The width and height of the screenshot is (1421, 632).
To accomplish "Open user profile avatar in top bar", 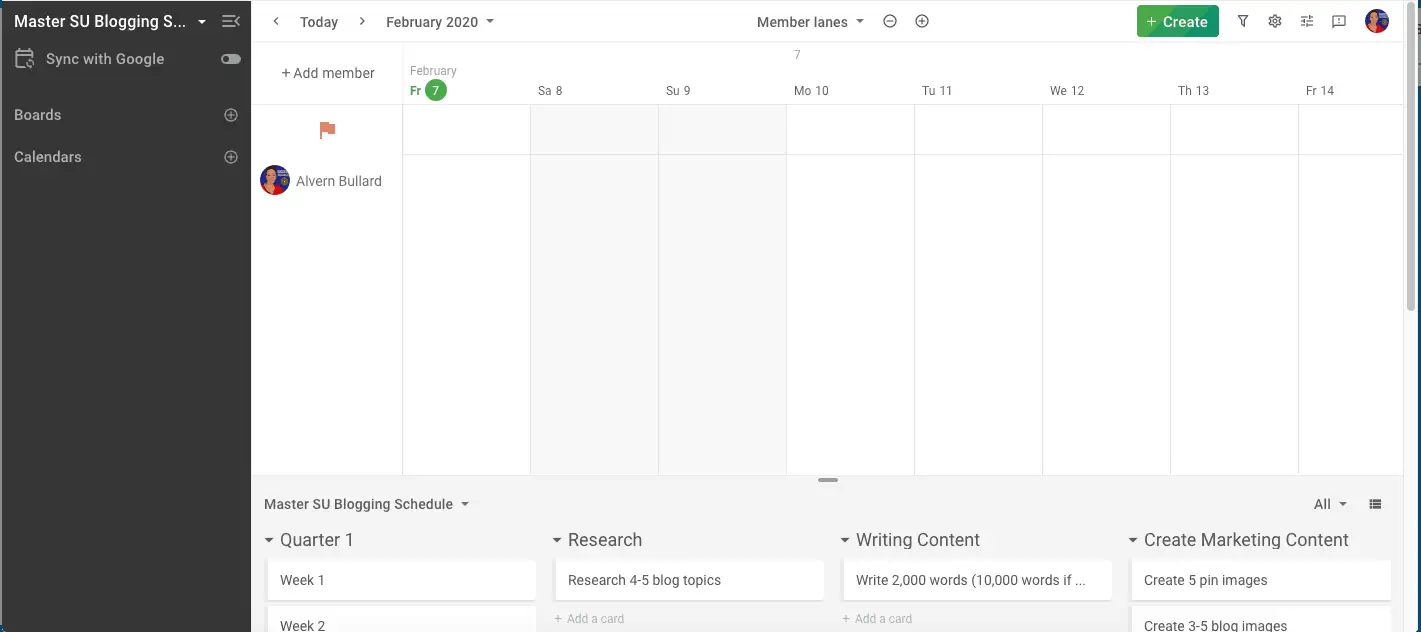I will 1377,21.
